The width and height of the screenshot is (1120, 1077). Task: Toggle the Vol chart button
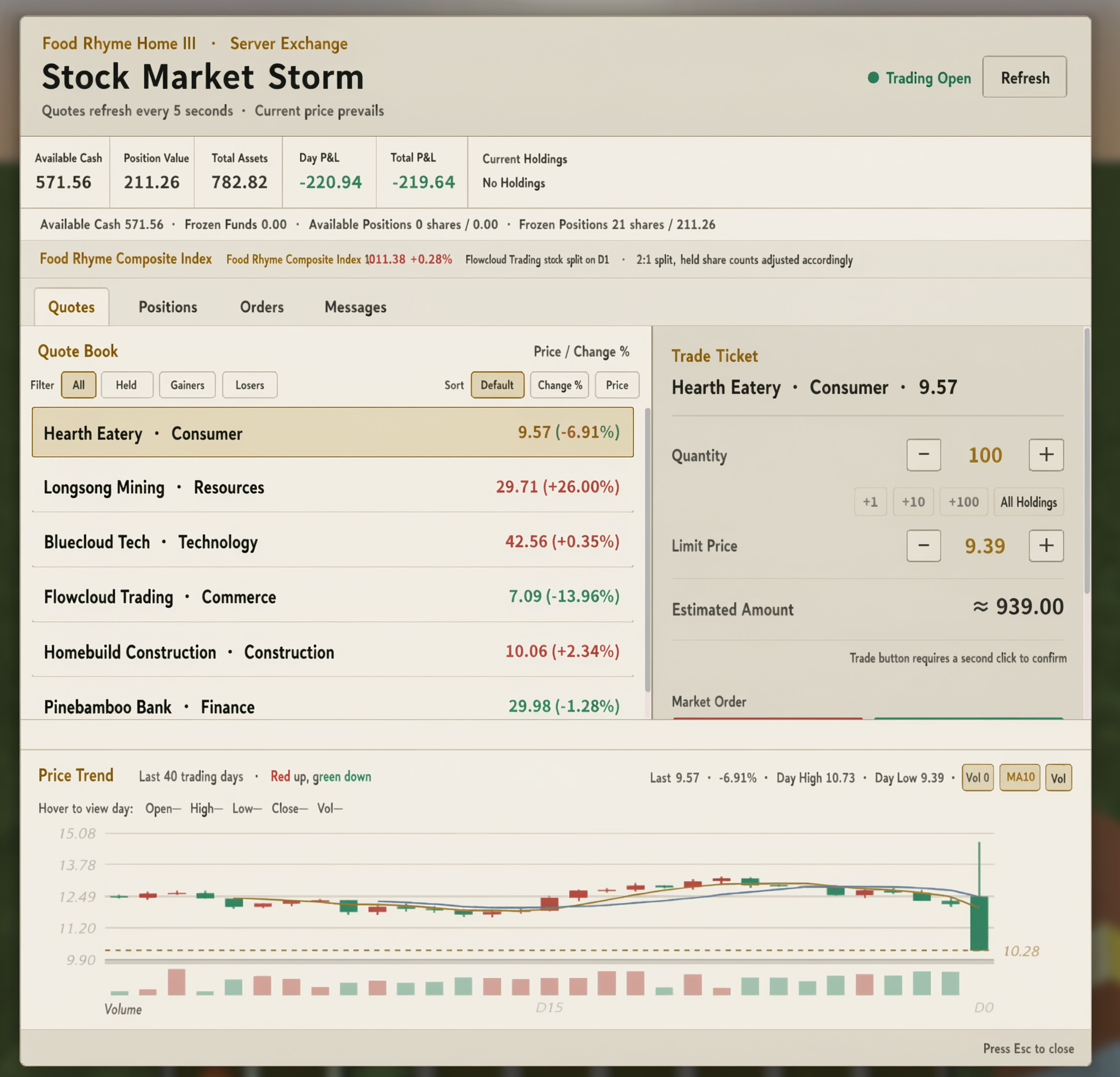tap(1058, 778)
